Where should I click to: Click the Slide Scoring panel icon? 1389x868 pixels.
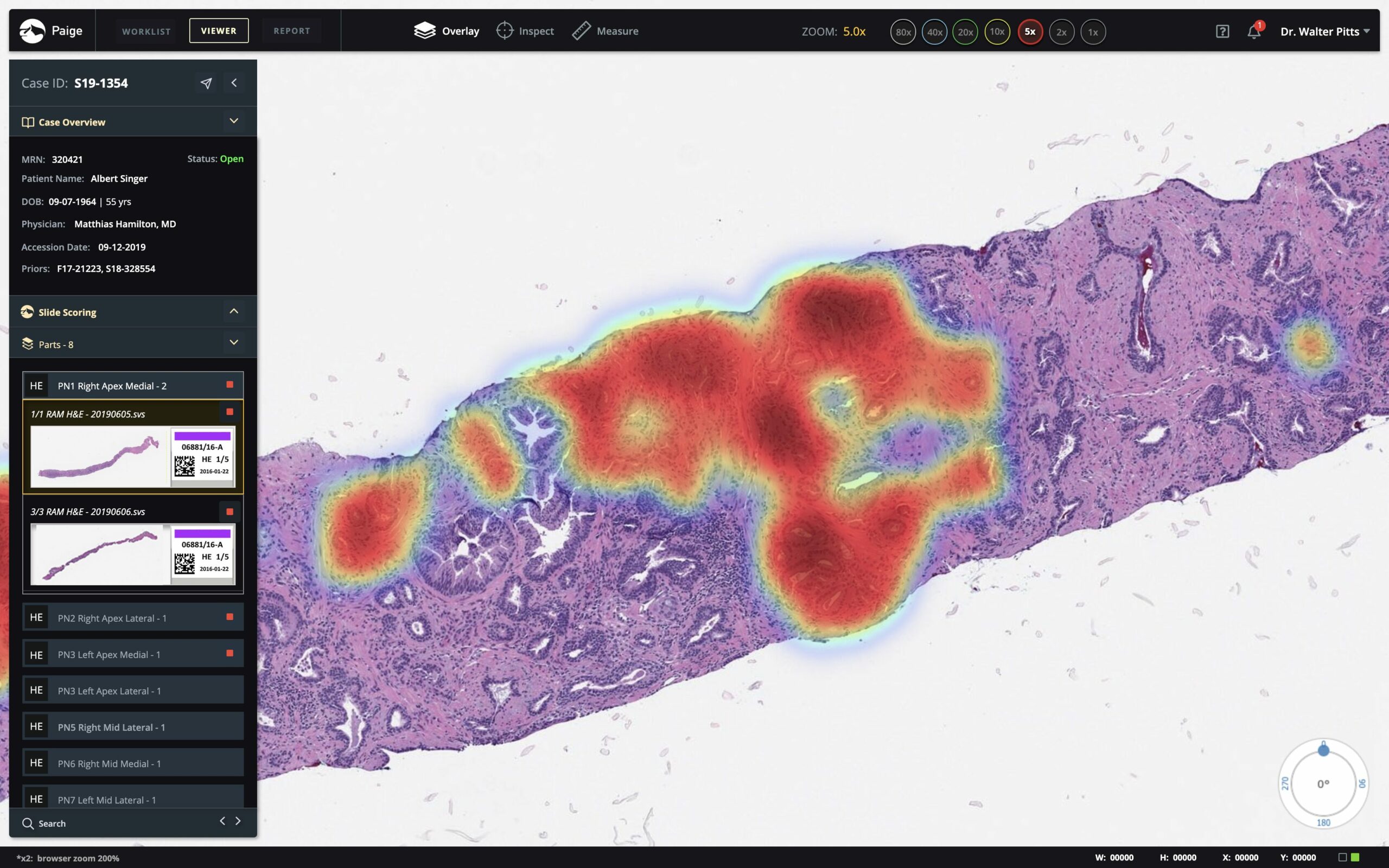[x=27, y=312]
